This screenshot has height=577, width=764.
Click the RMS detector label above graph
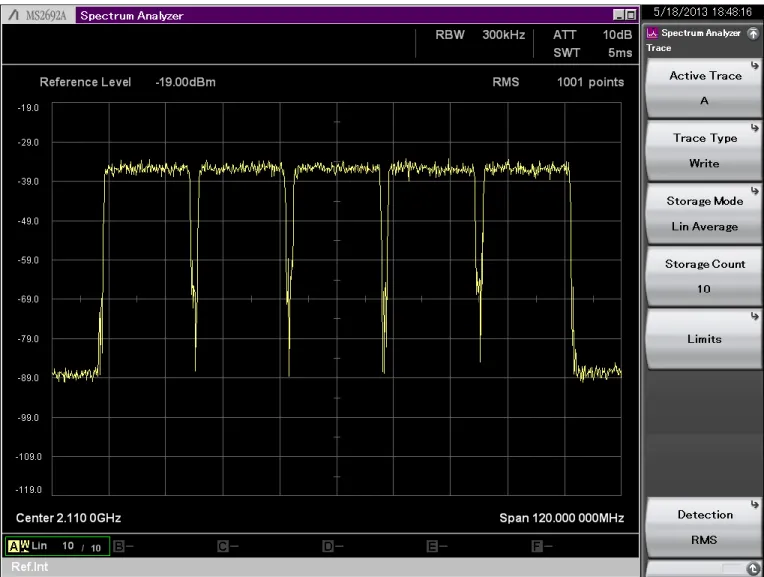pyautogui.click(x=505, y=82)
